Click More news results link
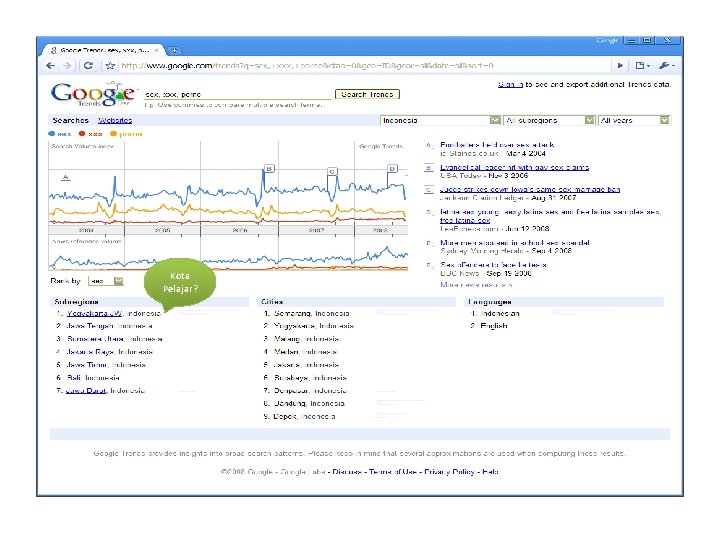The image size is (720, 540). tap(476, 285)
